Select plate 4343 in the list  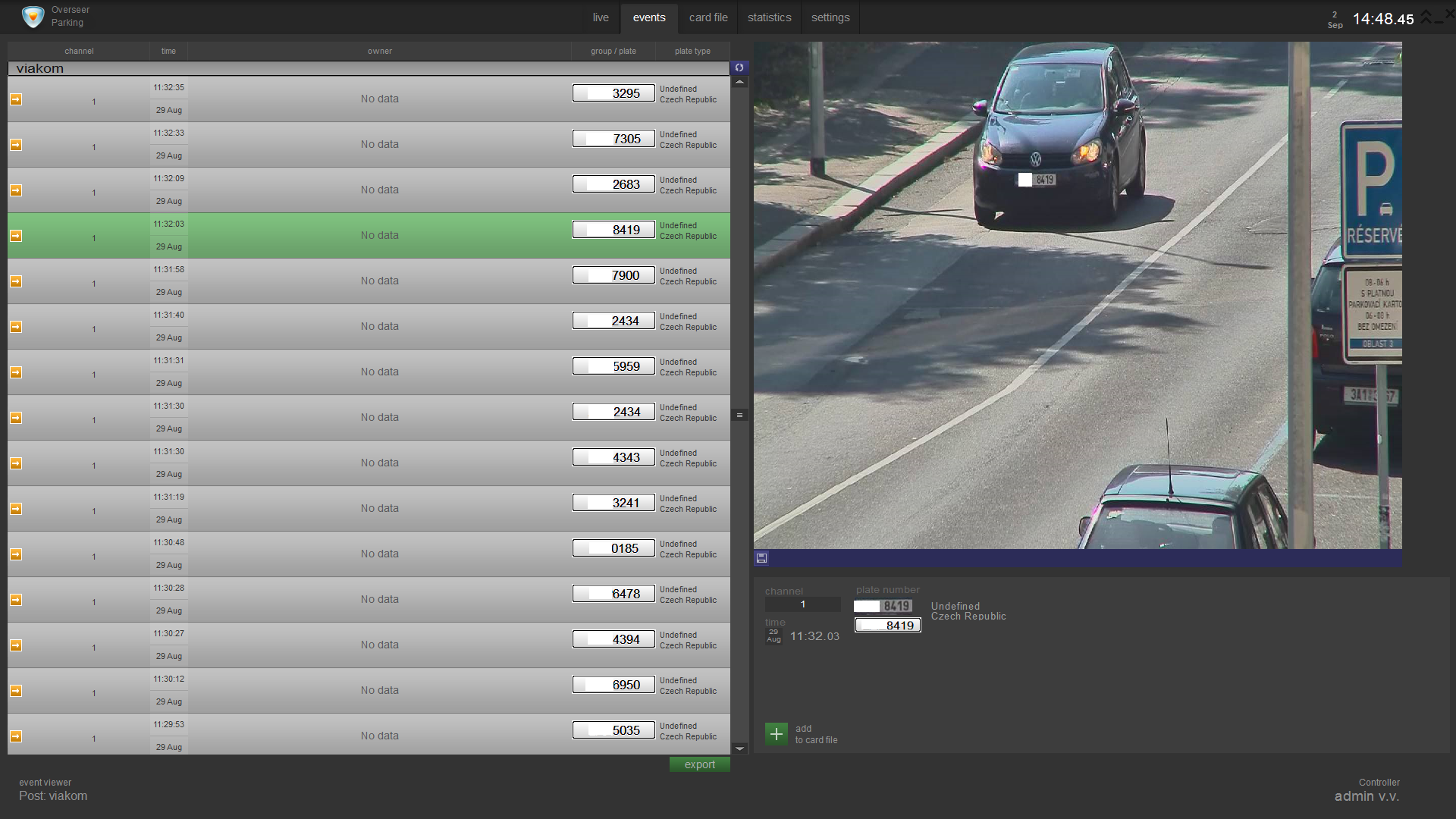pos(613,457)
